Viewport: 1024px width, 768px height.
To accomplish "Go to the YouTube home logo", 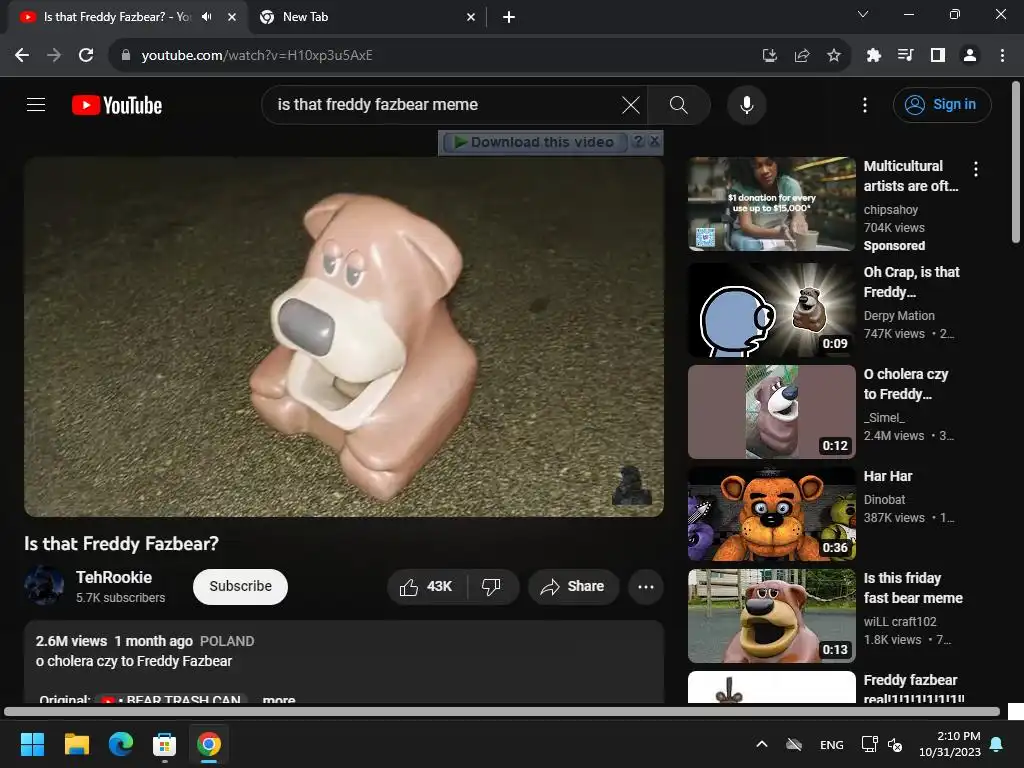I will (117, 105).
